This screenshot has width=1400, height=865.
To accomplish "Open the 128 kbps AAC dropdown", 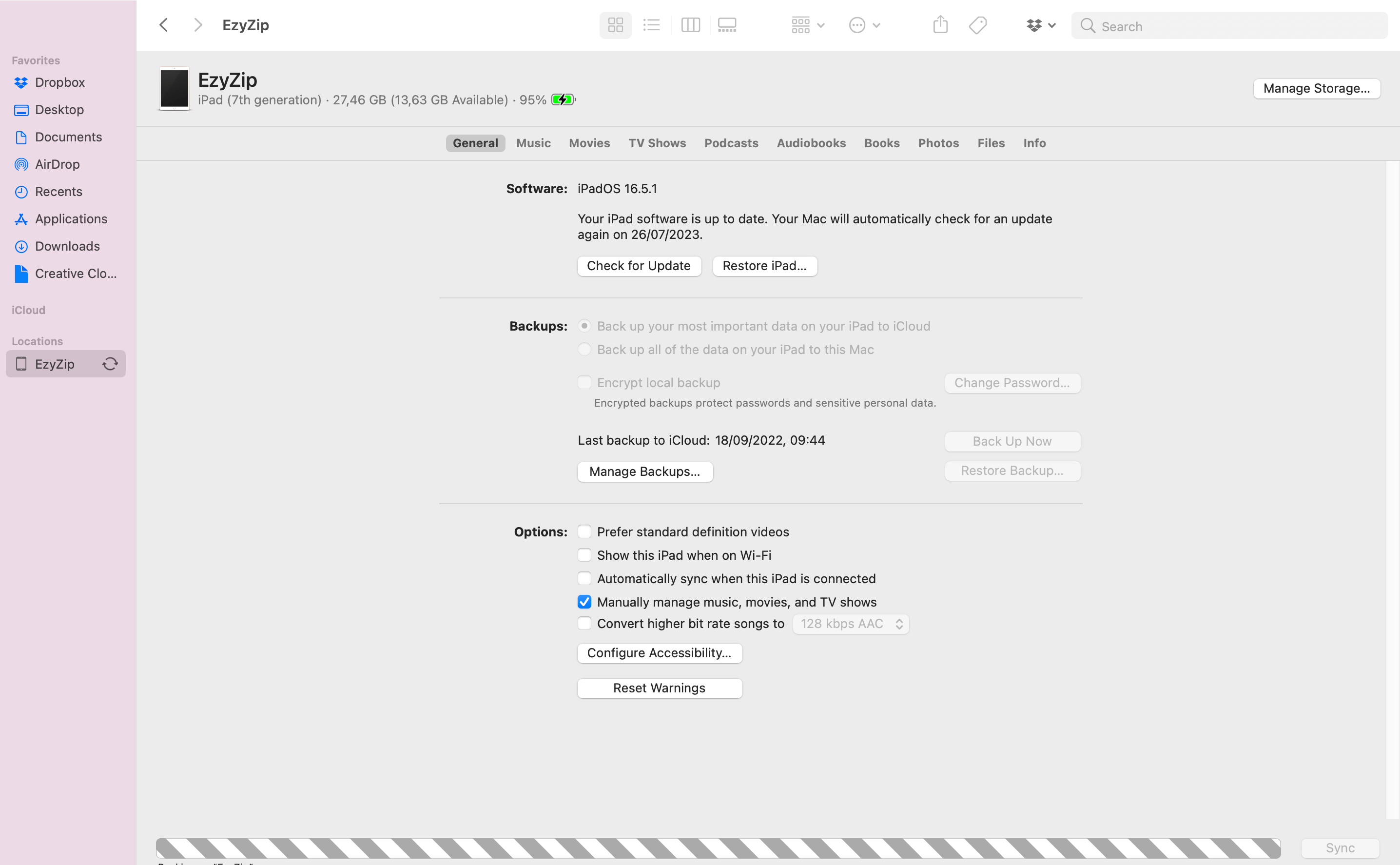I will pyautogui.click(x=851, y=624).
